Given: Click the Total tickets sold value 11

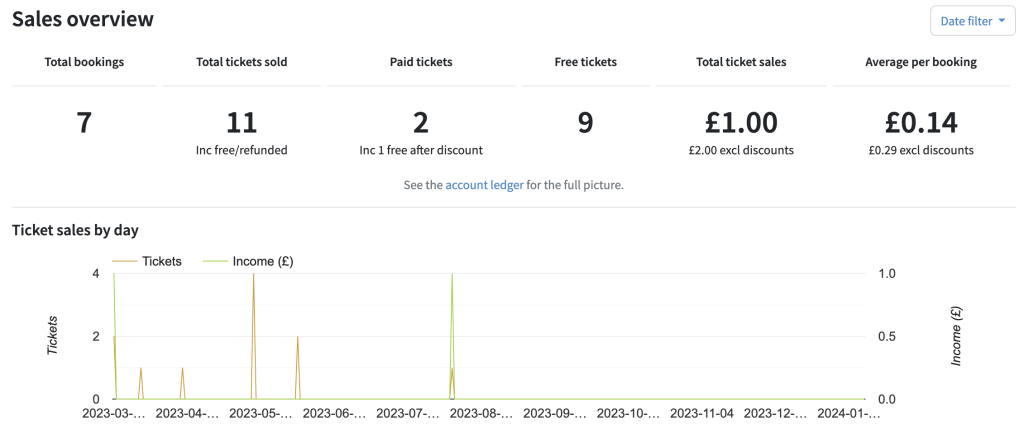Looking at the screenshot, I should click(242, 123).
